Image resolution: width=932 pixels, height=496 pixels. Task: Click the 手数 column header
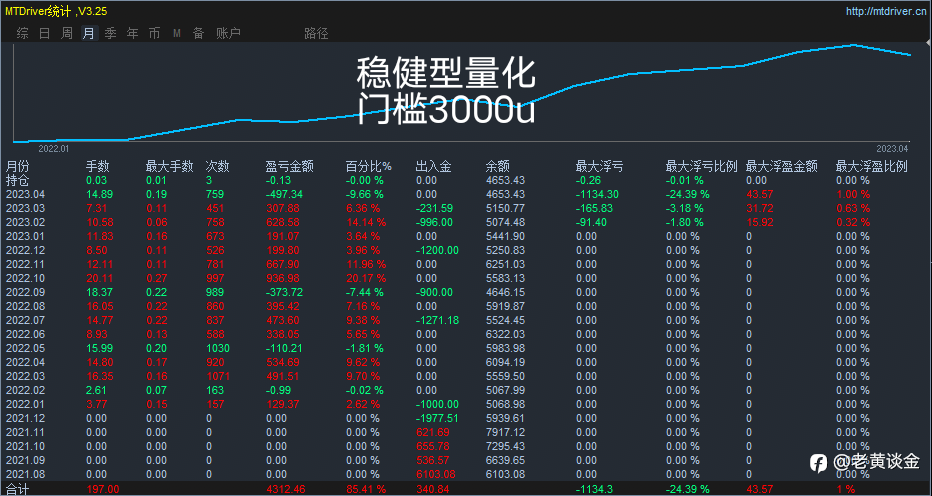[x=97, y=167]
